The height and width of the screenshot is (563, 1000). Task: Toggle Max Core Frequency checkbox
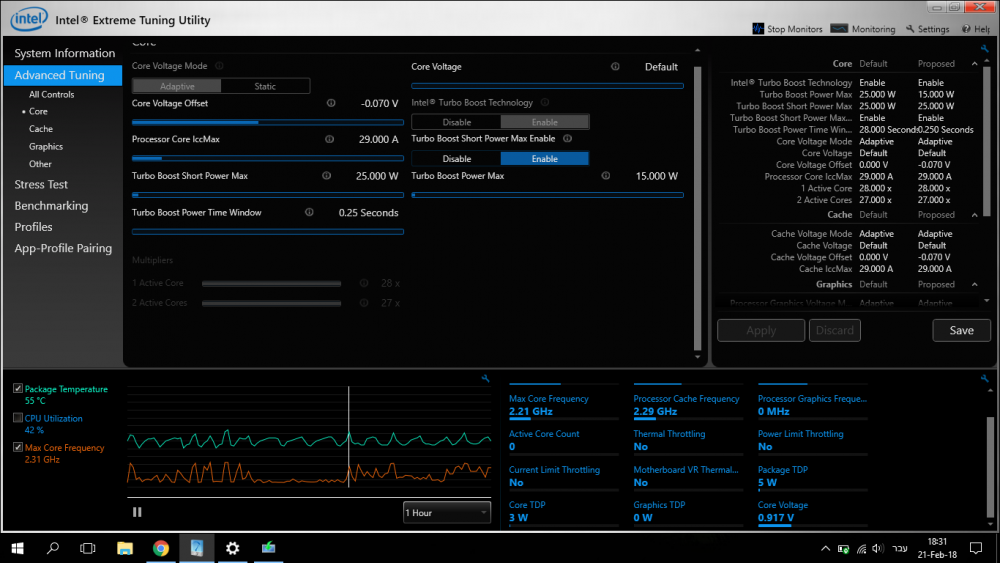pyautogui.click(x=18, y=447)
